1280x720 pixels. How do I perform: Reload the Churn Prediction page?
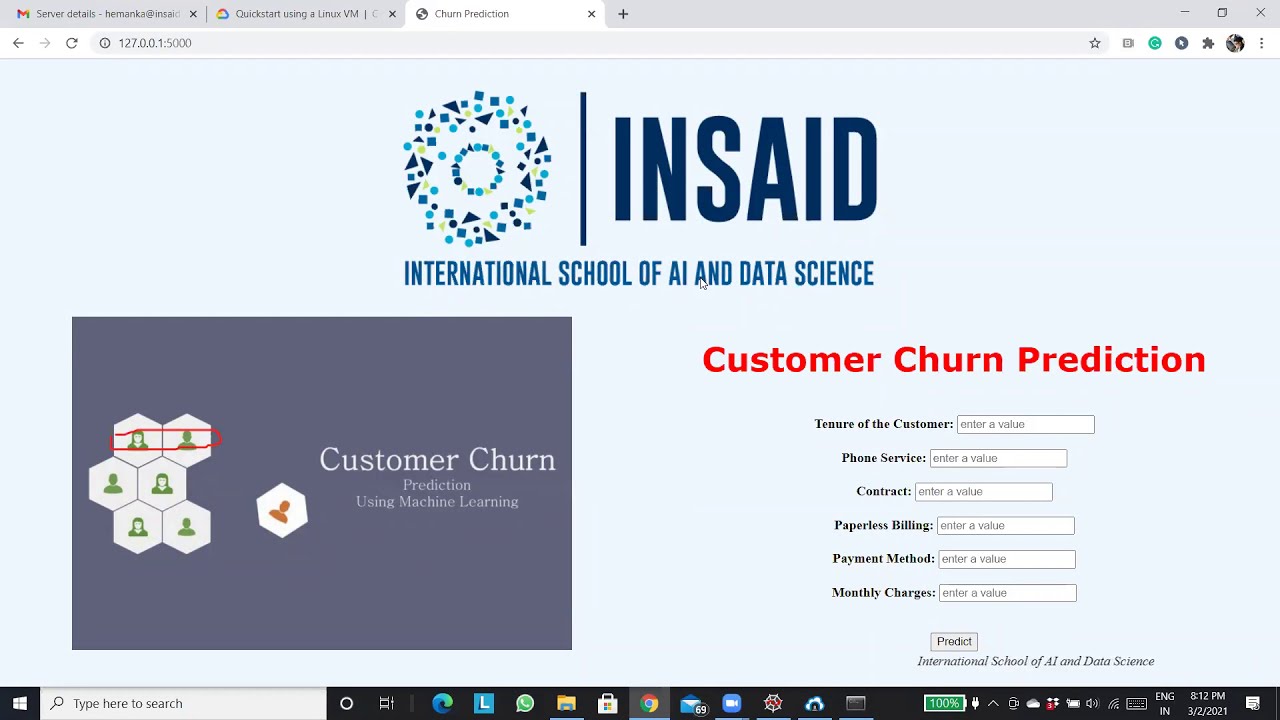pos(72,43)
